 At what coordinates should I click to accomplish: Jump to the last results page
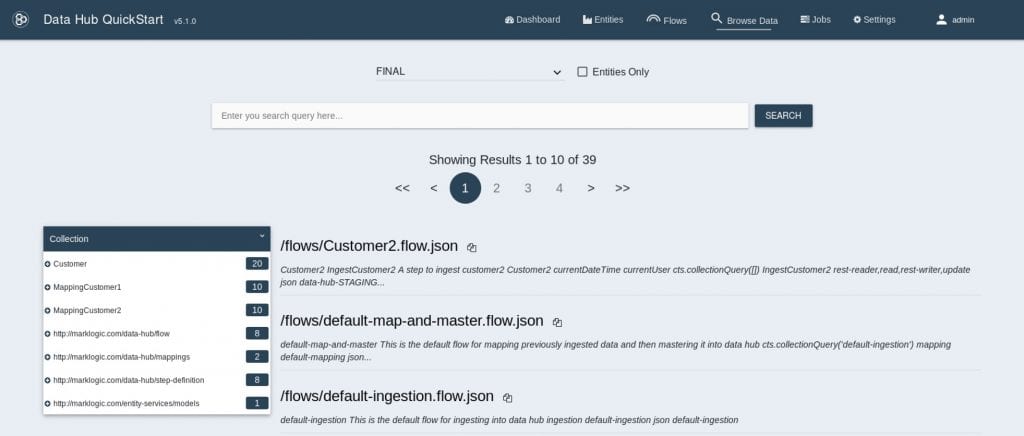[x=622, y=188]
